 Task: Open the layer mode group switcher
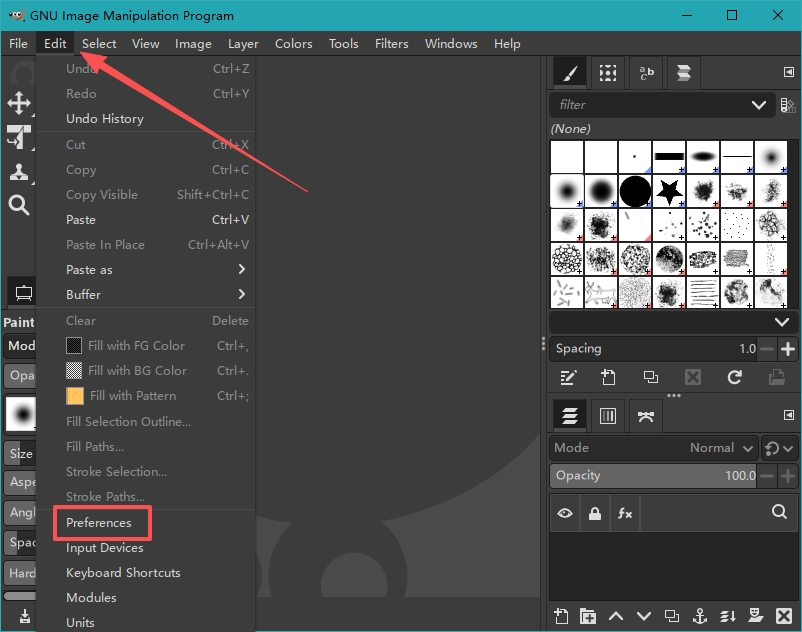[778, 448]
